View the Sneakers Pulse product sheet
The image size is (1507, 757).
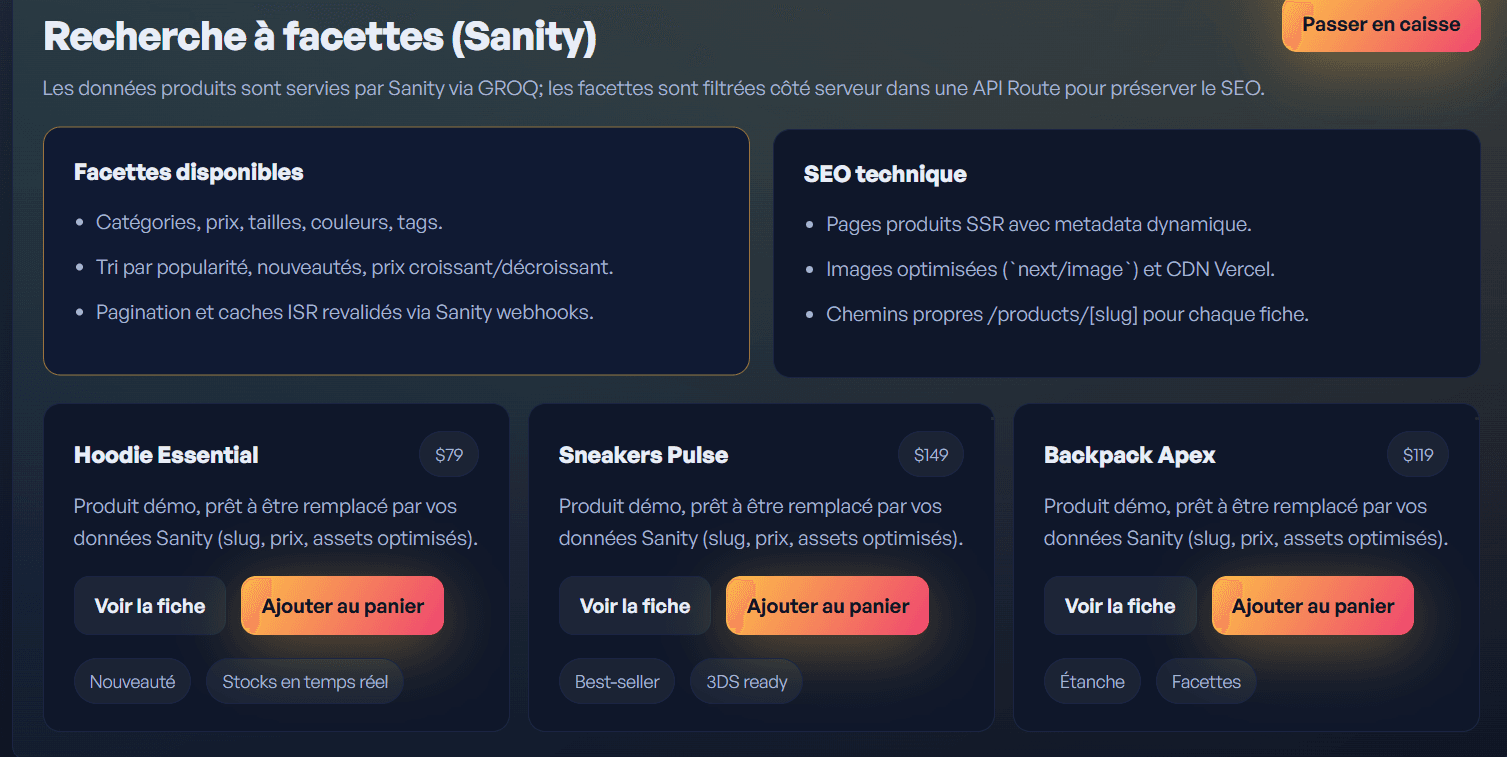click(635, 606)
